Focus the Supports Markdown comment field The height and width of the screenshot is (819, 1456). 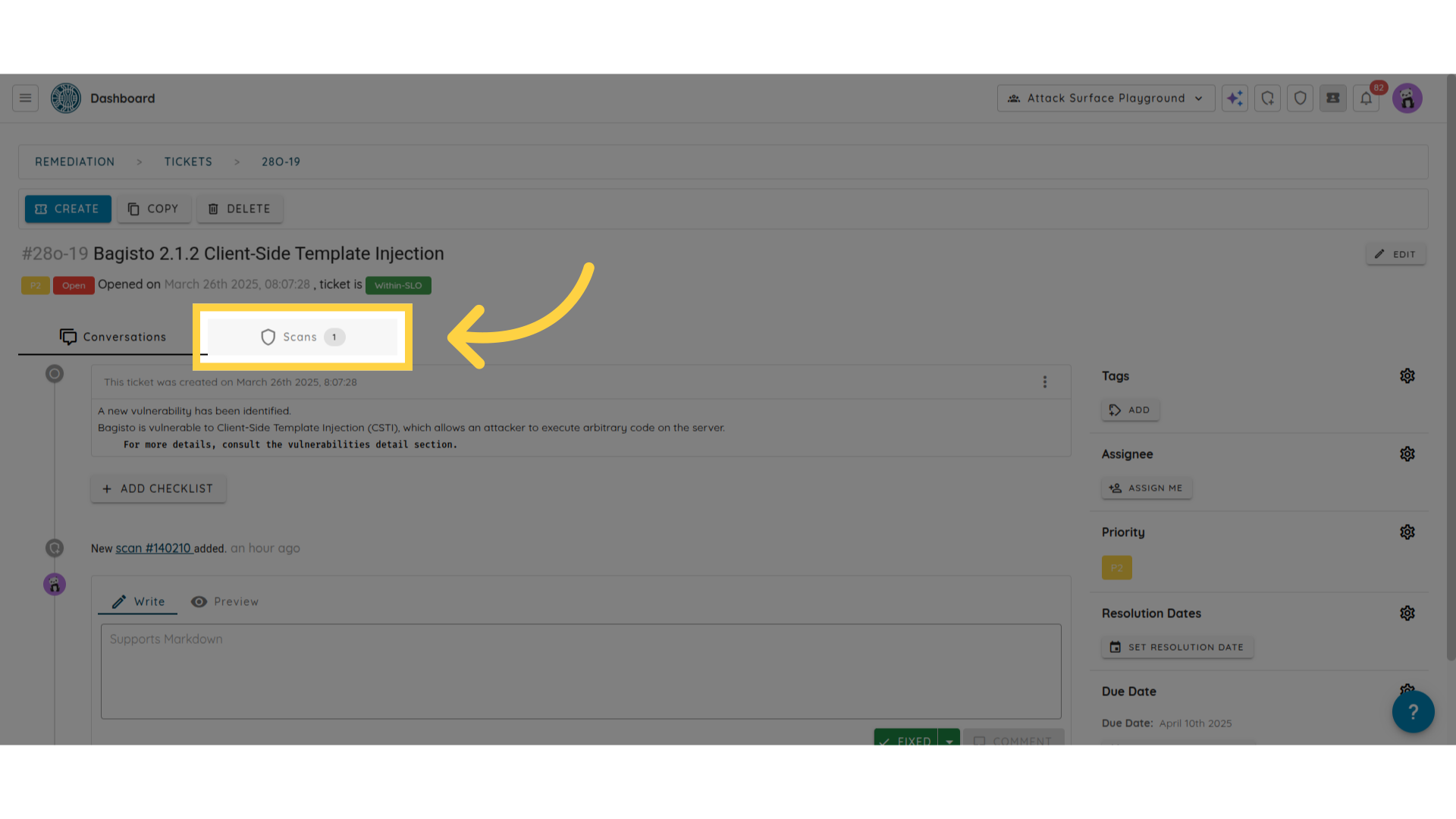(x=580, y=671)
